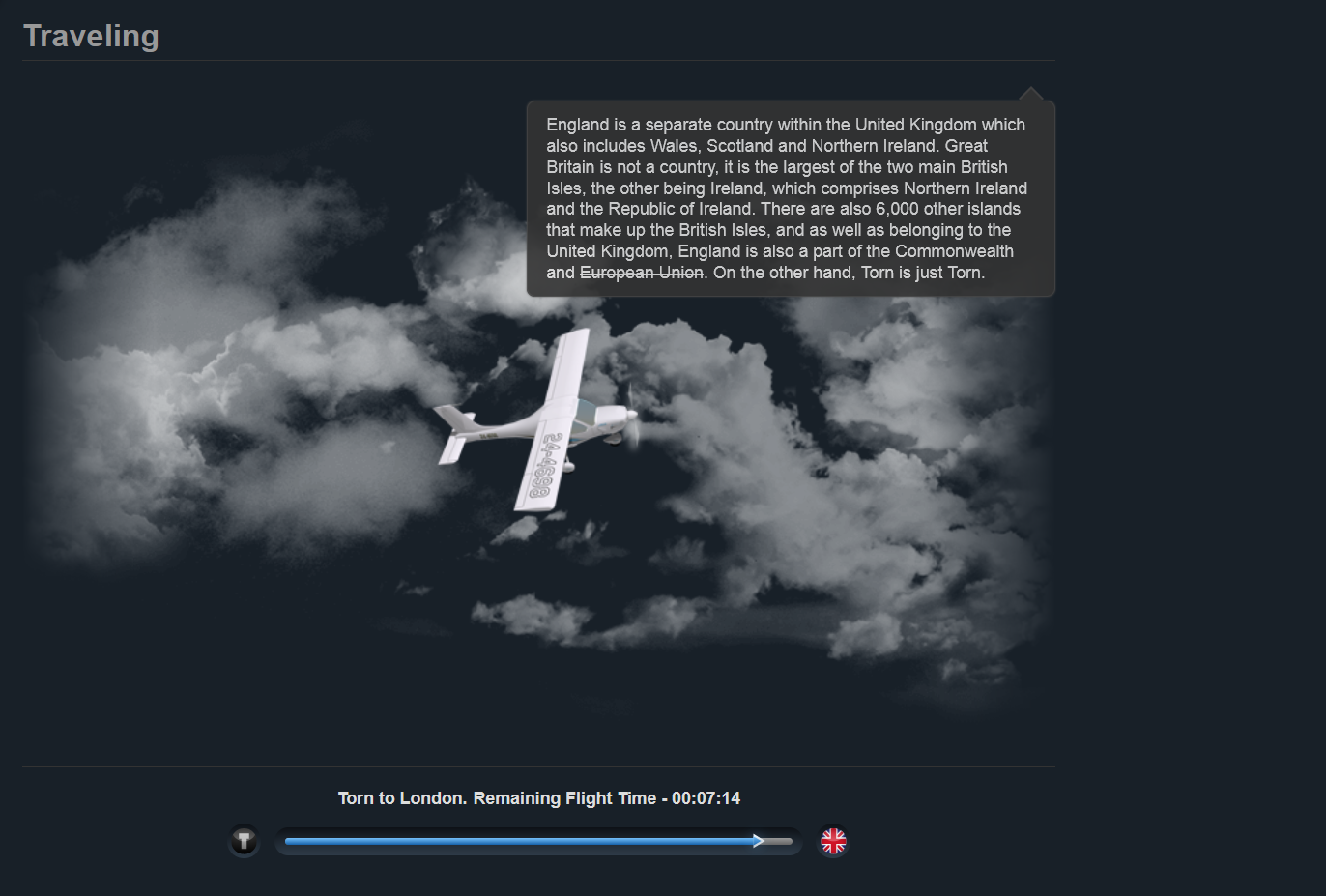This screenshot has height=896, width=1326.
Task: Click the Torn origin icon on flight bar
Action: tap(244, 841)
